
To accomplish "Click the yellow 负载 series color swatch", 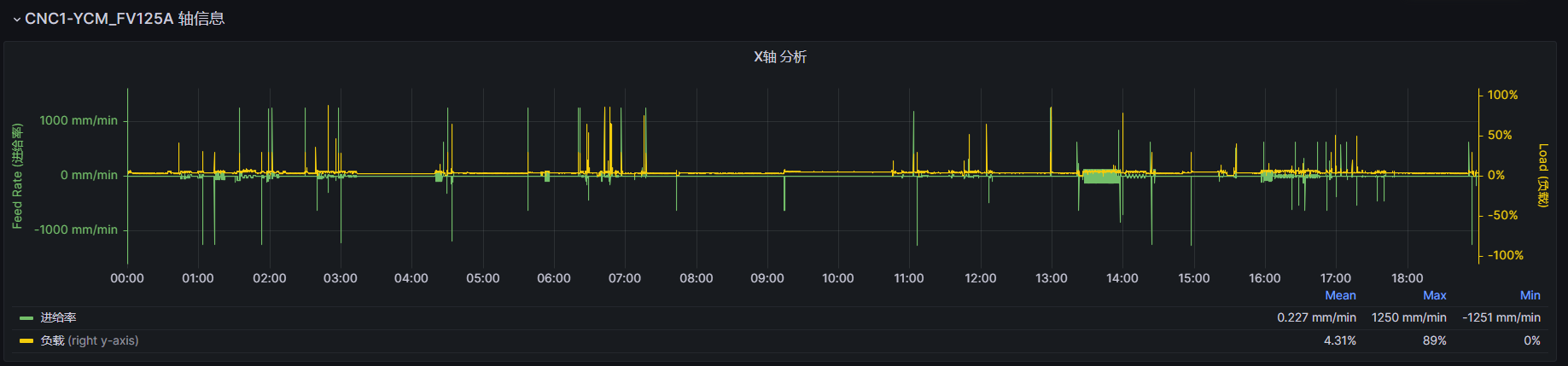I will [26, 341].
